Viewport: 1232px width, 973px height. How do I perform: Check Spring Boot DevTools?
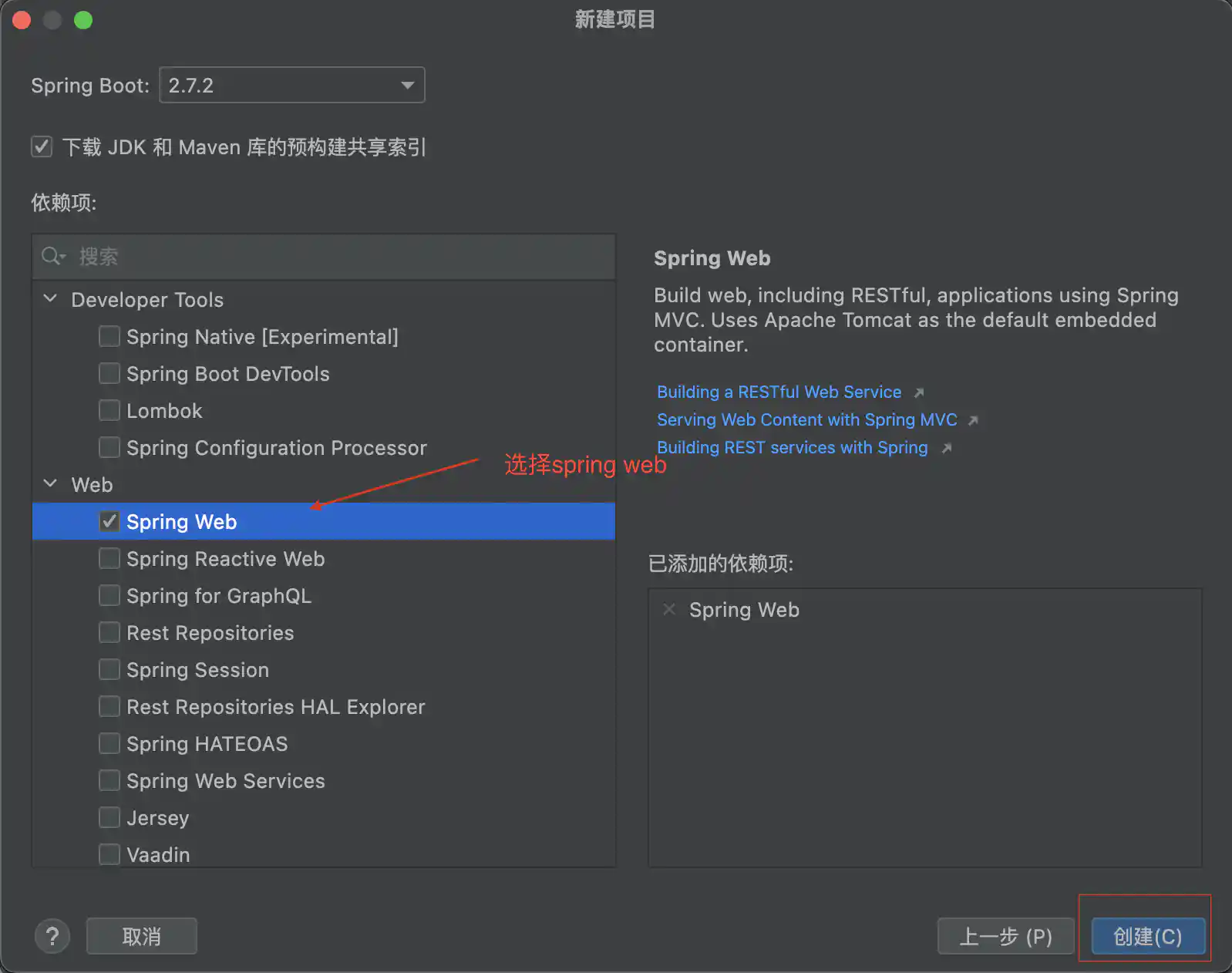109,374
